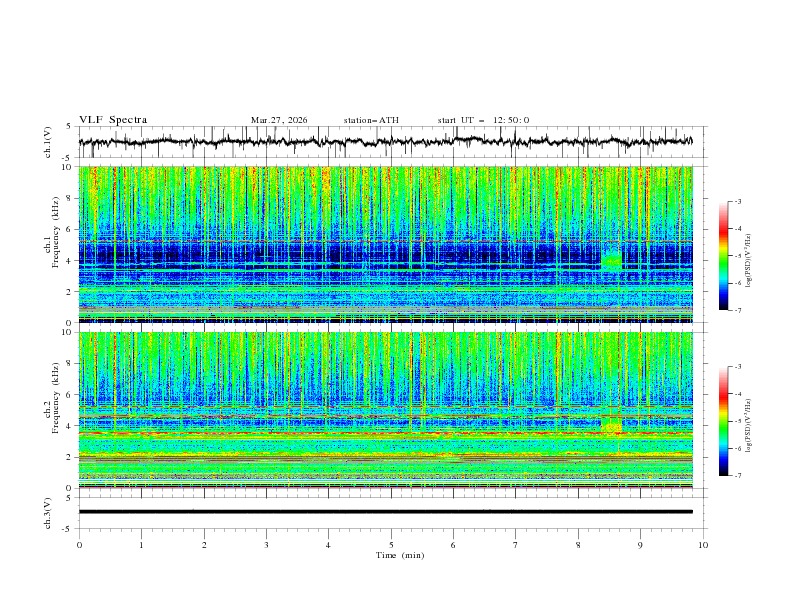Click the time axis tick labeled 1
792x612 pixels.
(x=141, y=545)
